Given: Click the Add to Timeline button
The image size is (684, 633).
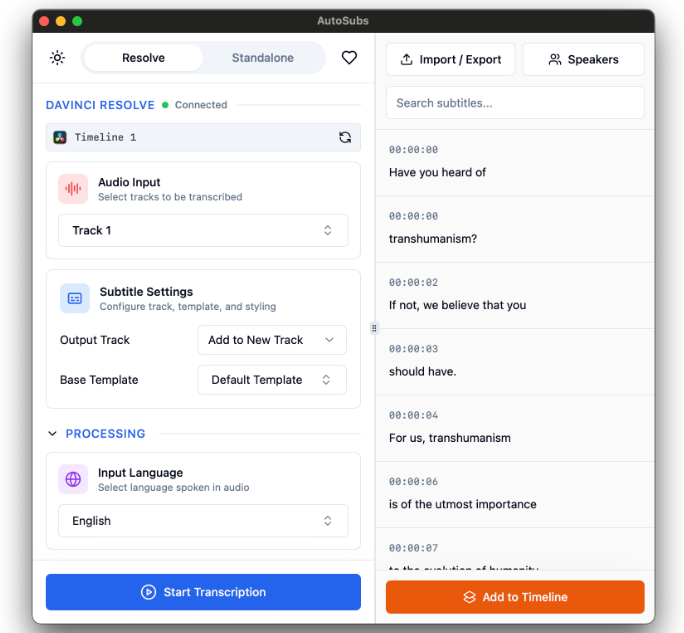Looking at the screenshot, I should click(515, 597).
